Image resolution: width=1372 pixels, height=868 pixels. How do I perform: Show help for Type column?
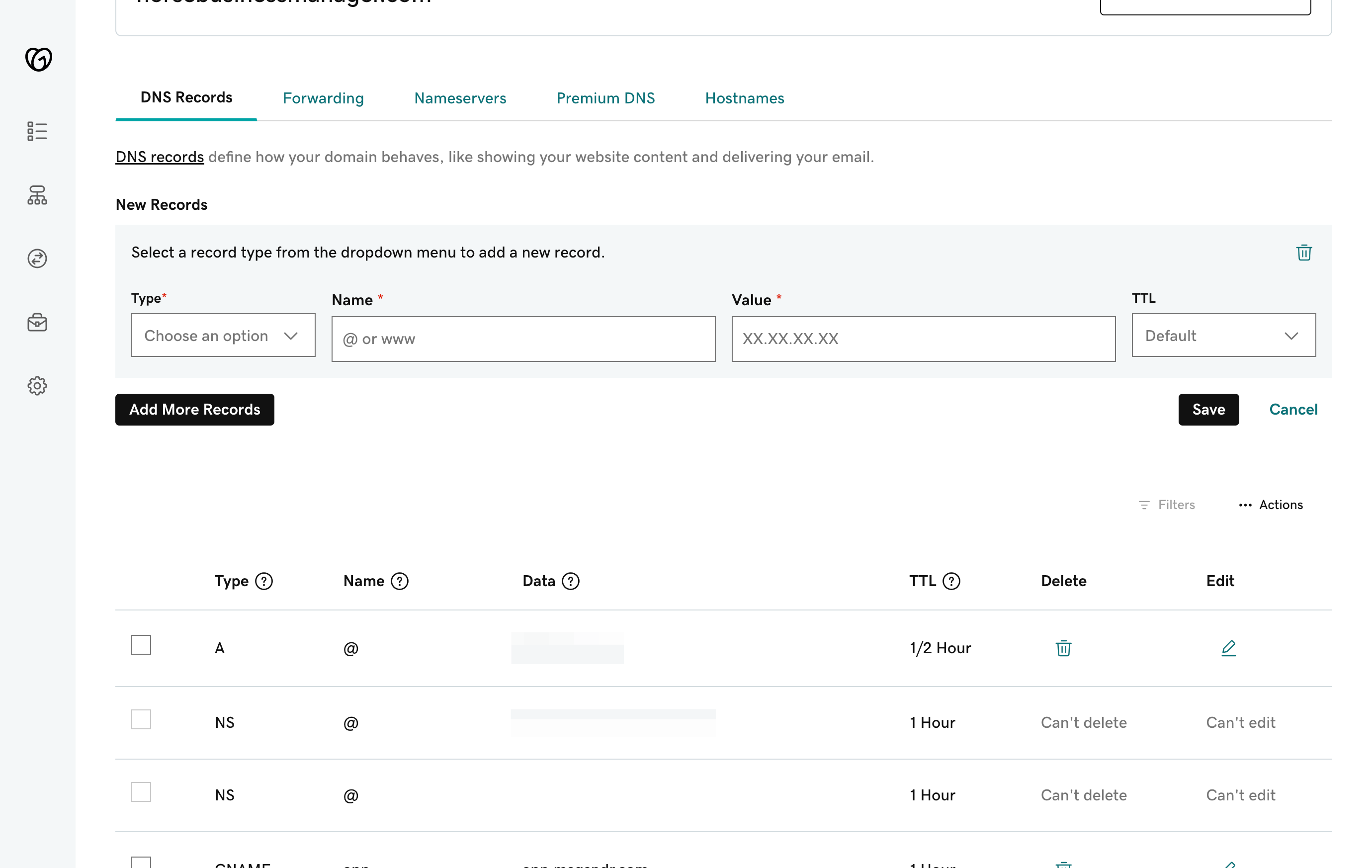[x=264, y=581]
